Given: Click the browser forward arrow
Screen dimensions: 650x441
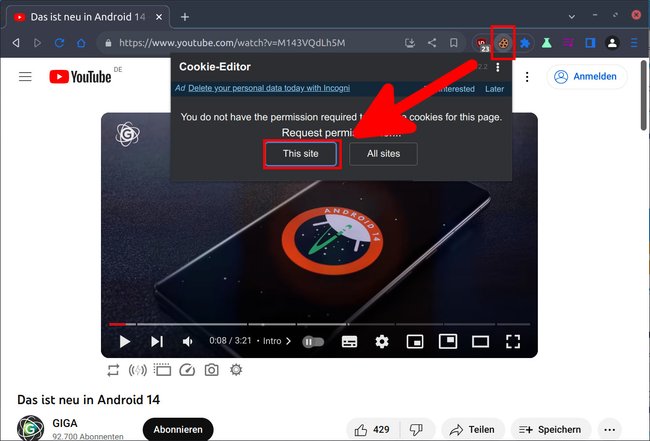Looking at the screenshot, I should pos(38,43).
